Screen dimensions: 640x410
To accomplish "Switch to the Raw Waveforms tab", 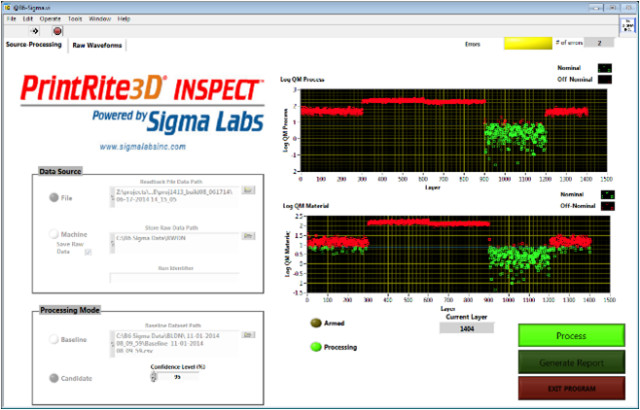I will click(97, 45).
